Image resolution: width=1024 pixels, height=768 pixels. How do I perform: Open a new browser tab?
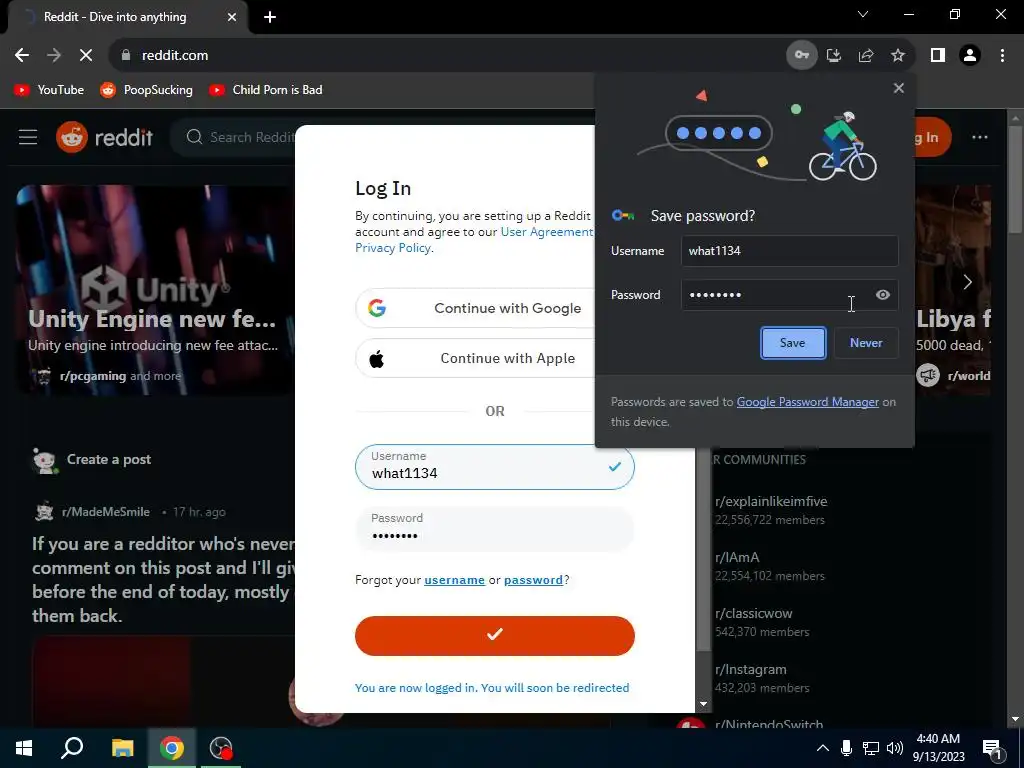click(x=270, y=17)
